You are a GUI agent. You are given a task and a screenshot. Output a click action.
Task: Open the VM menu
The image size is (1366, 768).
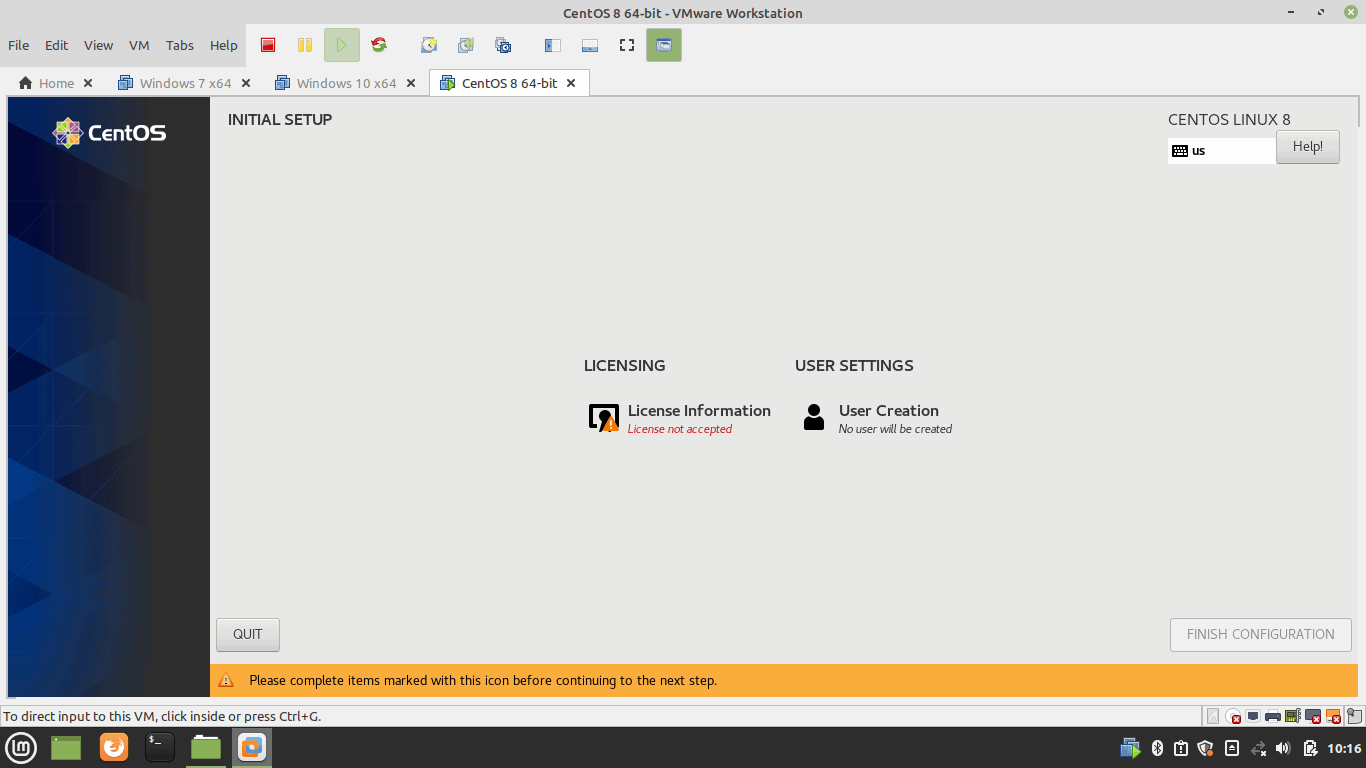139,45
